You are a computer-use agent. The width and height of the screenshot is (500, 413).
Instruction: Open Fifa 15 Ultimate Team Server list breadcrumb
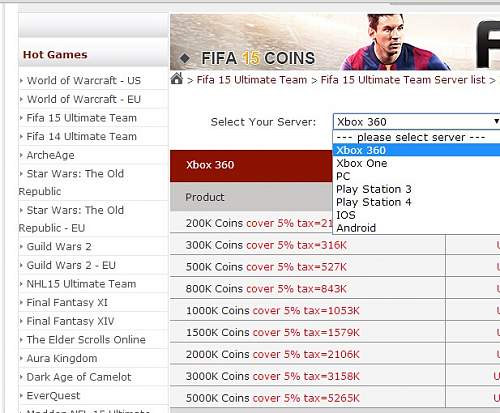coord(403,80)
